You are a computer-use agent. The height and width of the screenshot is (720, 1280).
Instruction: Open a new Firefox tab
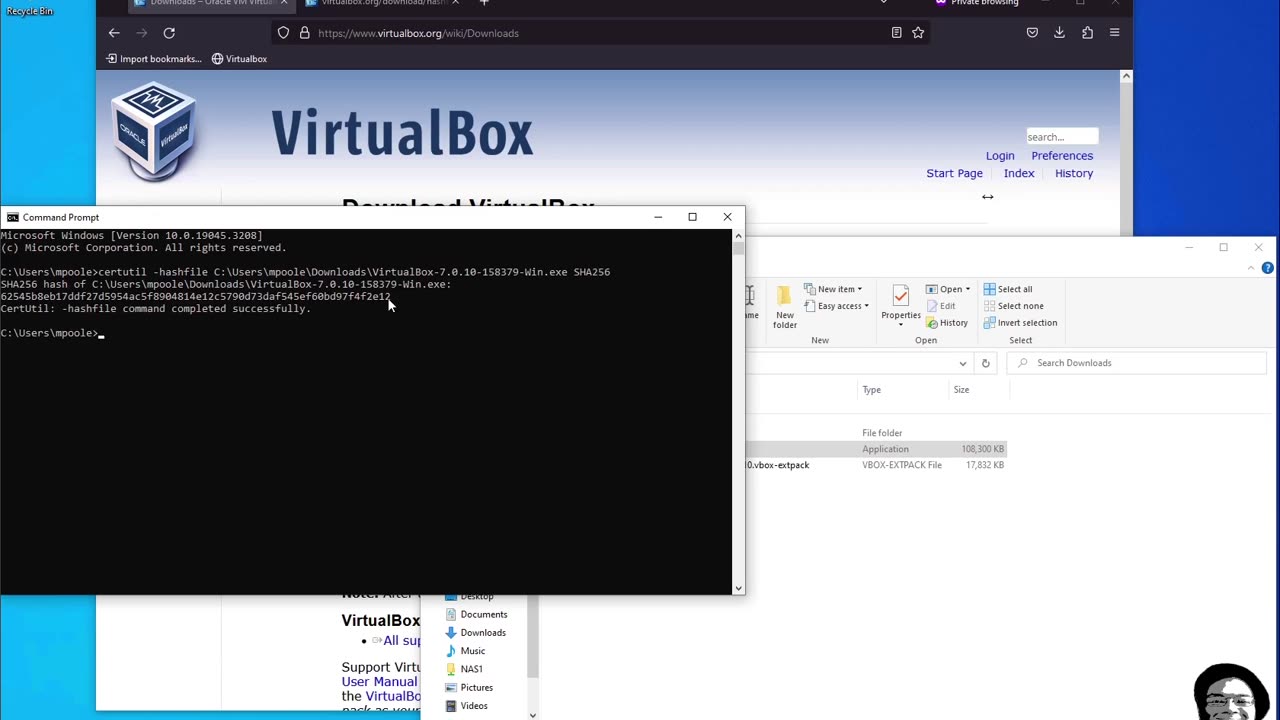tap(484, 3)
